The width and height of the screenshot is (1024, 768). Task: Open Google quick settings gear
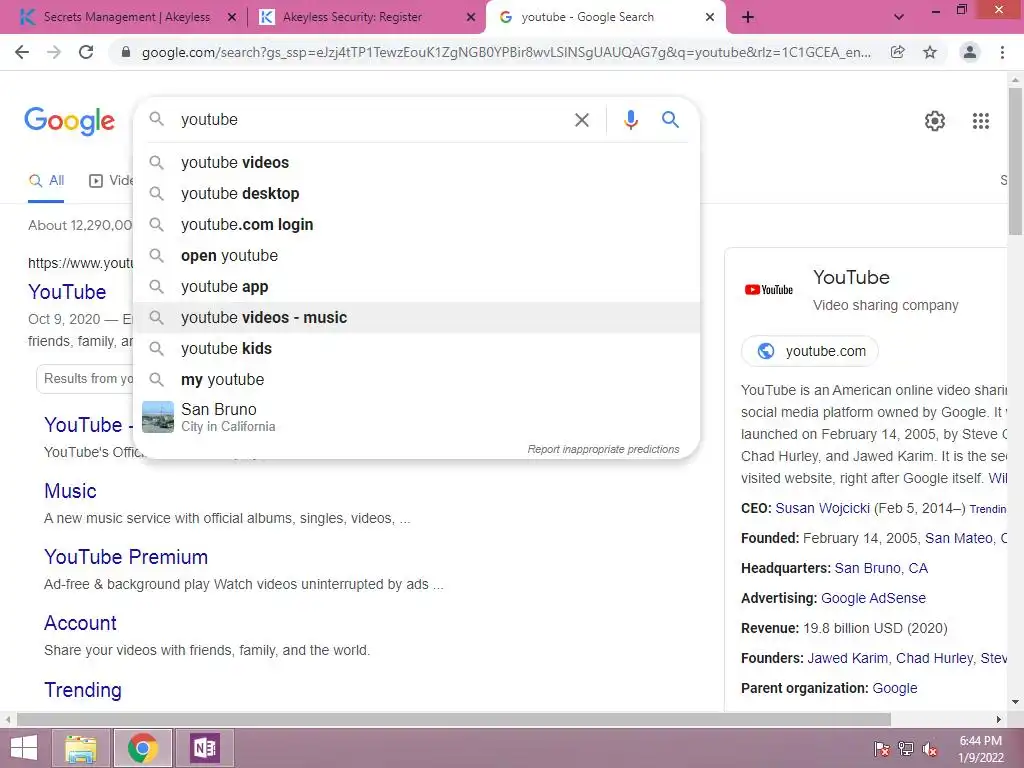point(935,121)
